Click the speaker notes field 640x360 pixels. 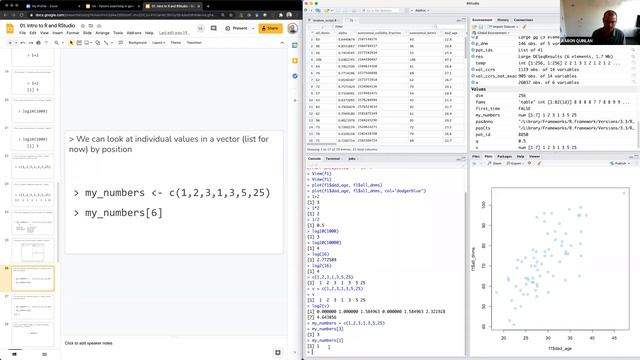[x=173, y=343]
